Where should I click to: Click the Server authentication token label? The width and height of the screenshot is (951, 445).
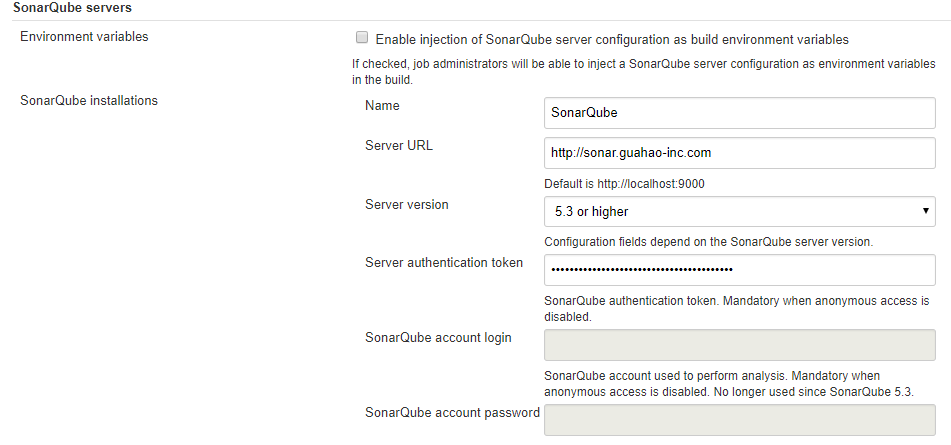point(444,263)
